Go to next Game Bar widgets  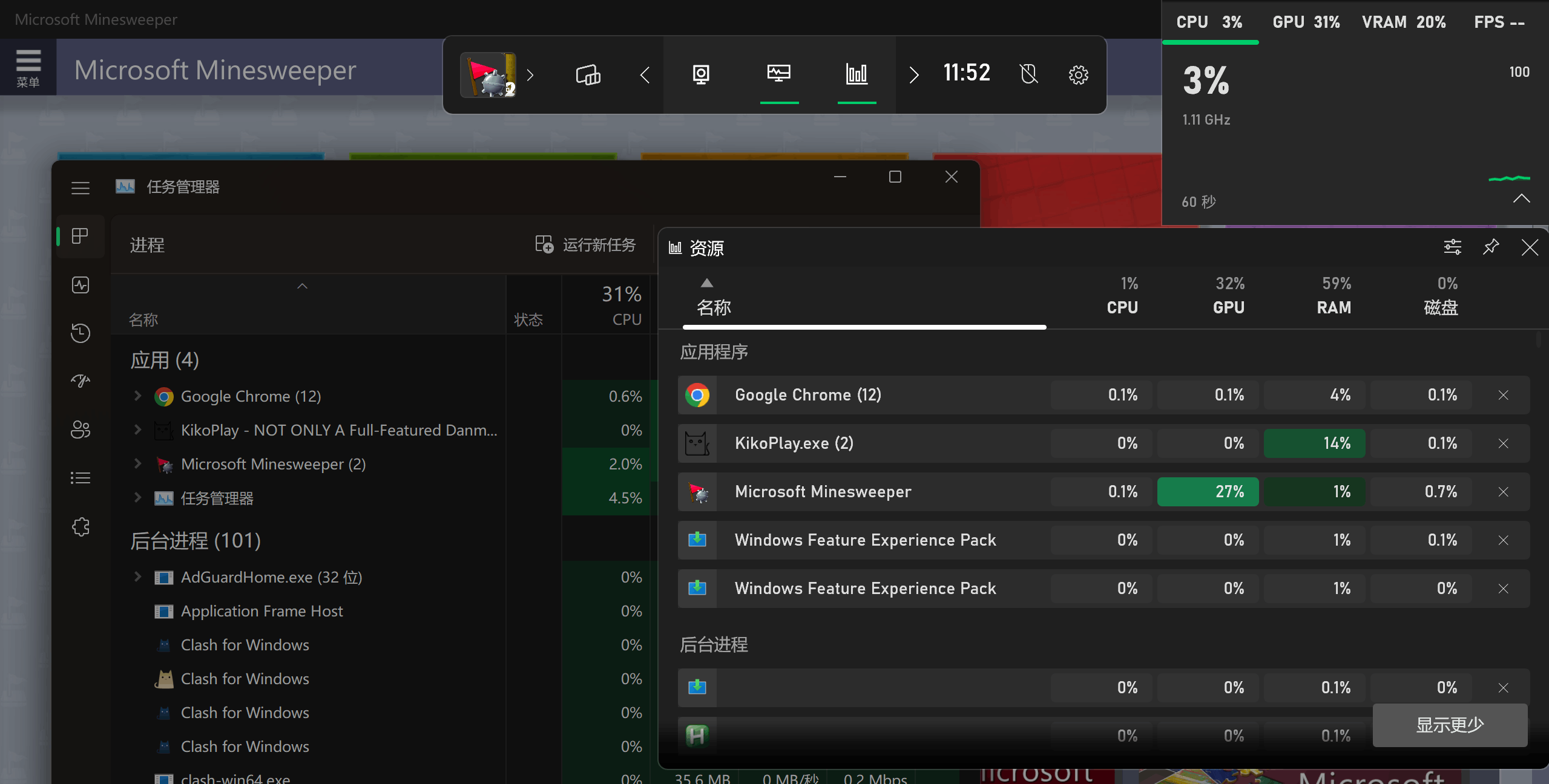coord(914,75)
